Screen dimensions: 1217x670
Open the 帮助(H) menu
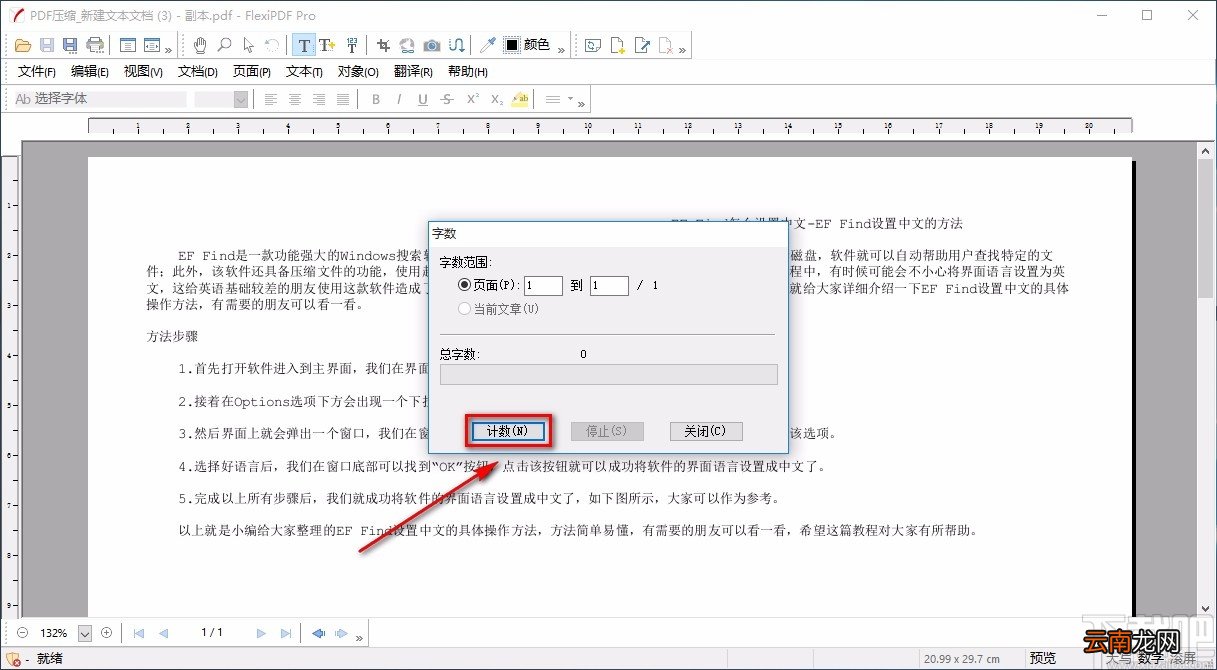click(x=467, y=72)
